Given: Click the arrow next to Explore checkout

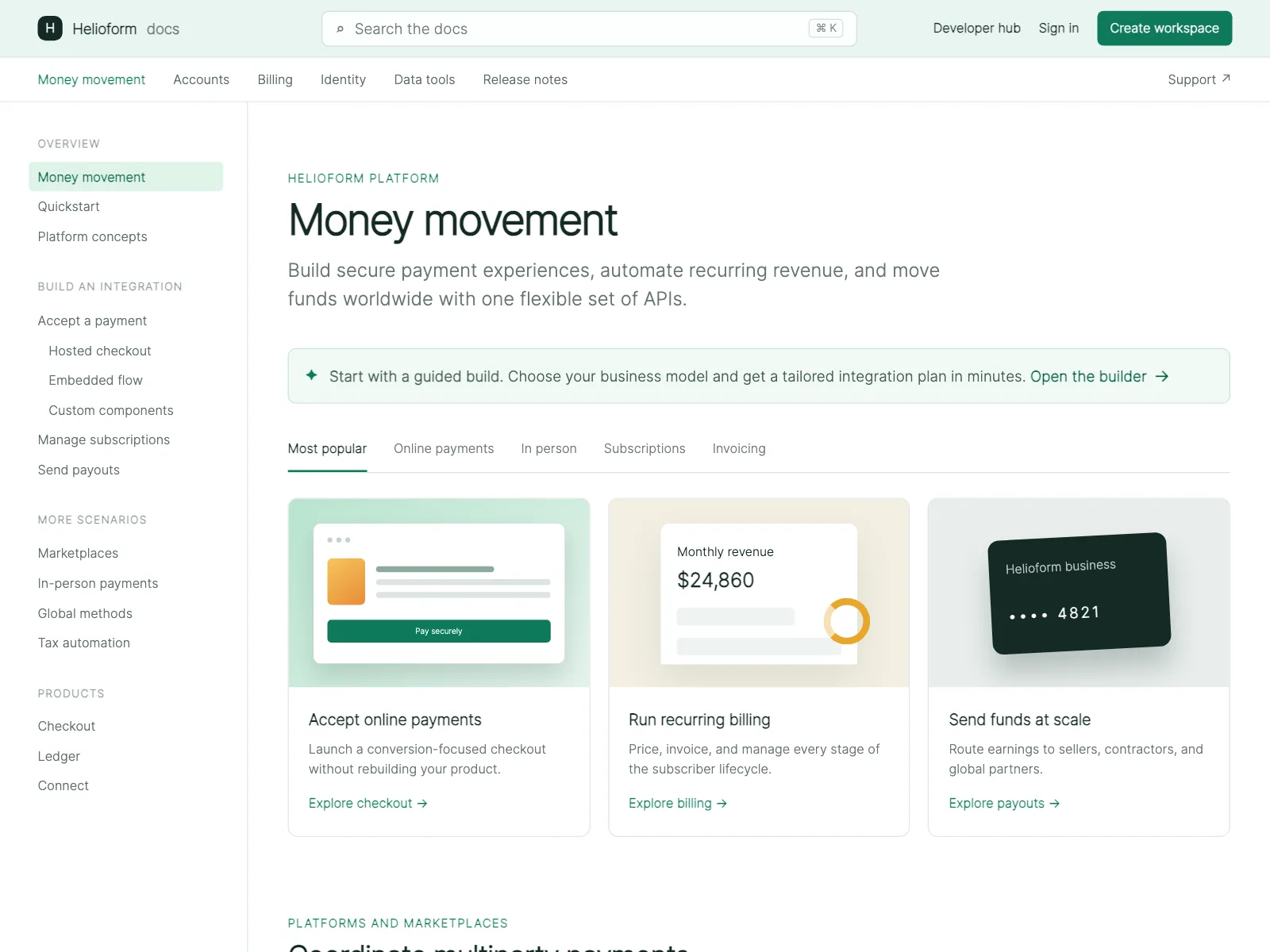Looking at the screenshot, I should coord(422,804).
